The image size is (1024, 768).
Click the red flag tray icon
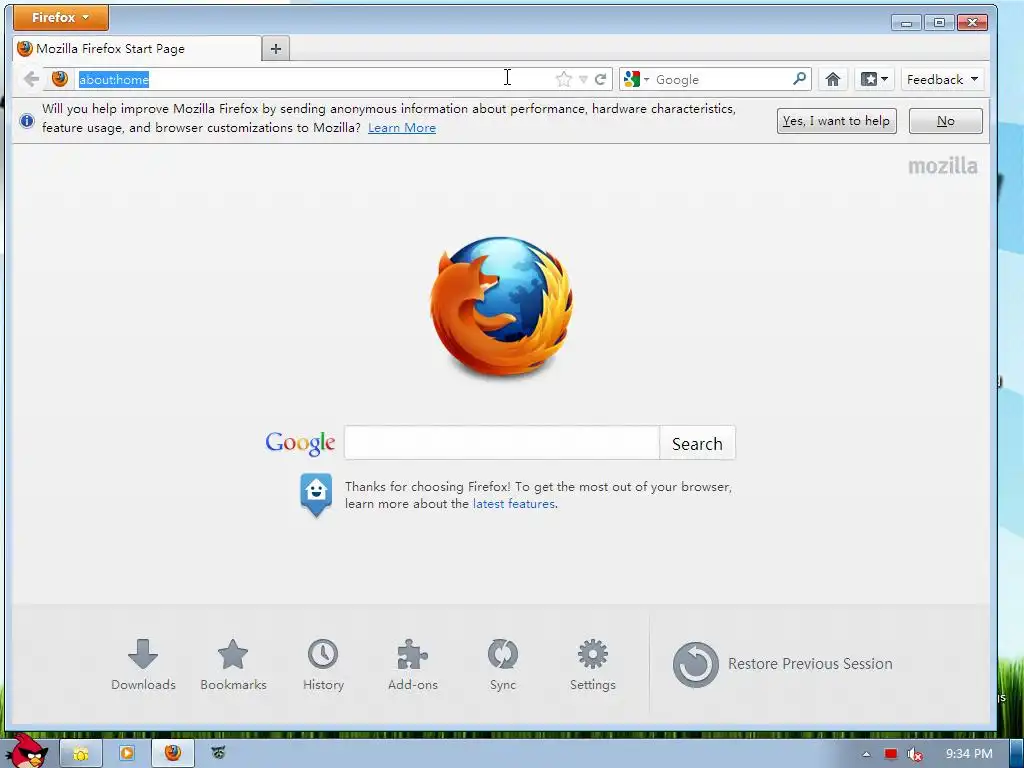(890, 754)
